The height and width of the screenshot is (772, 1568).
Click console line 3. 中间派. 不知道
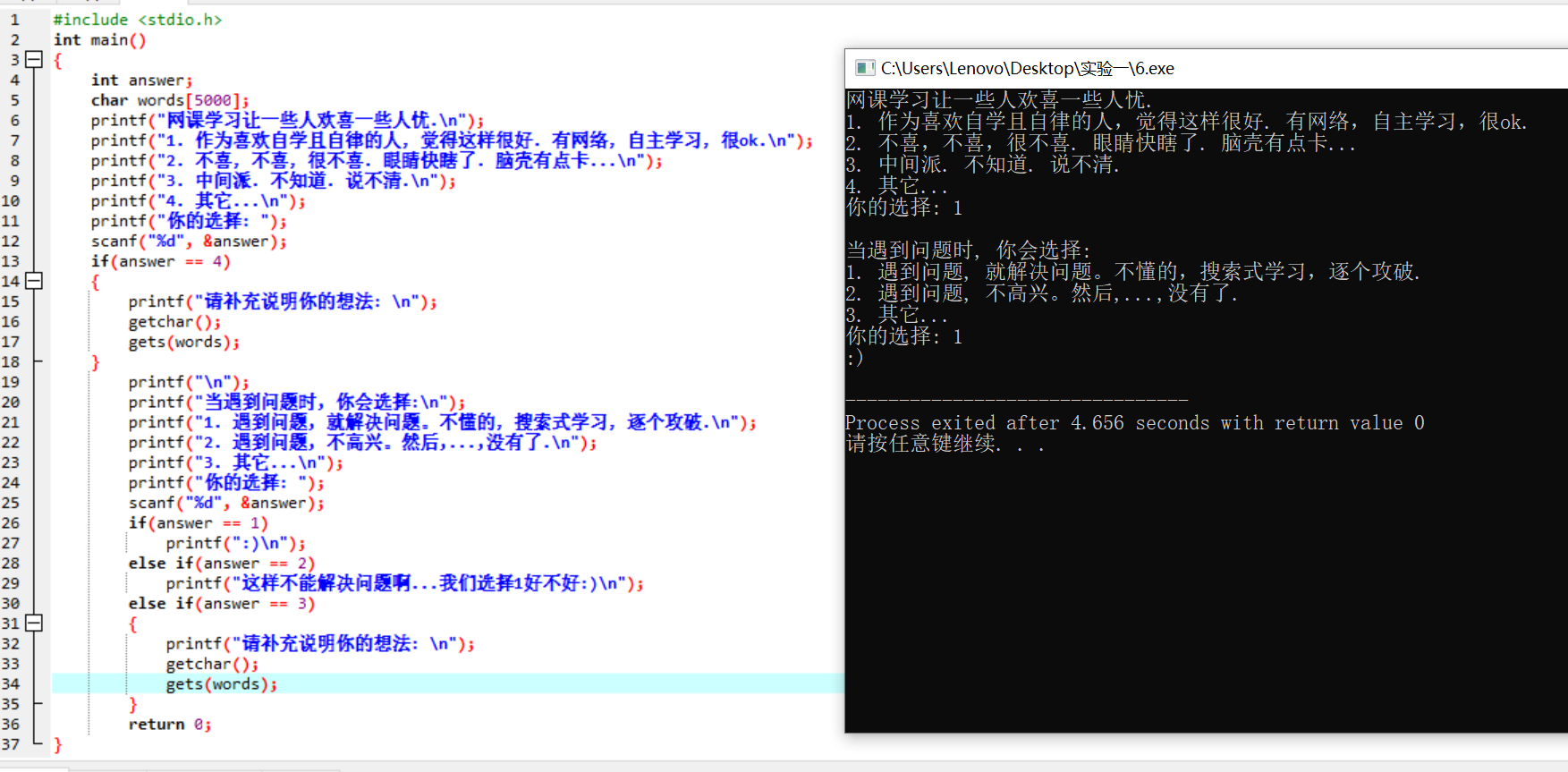pyautogui.click(x=983, y=165)
